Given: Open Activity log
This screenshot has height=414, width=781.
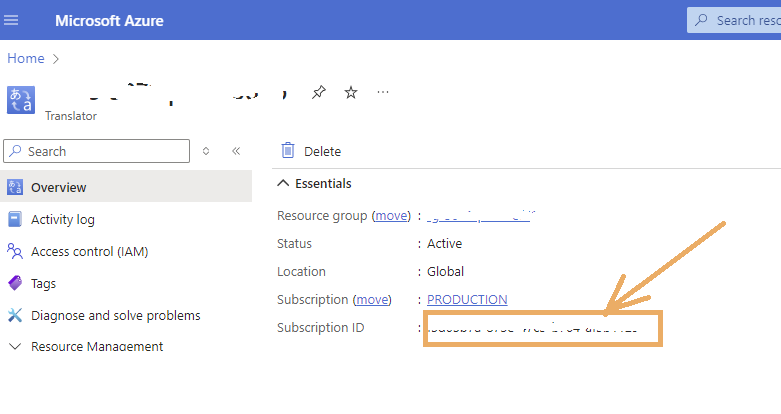Looking at the screenshot, I should (x=63, y=219).
